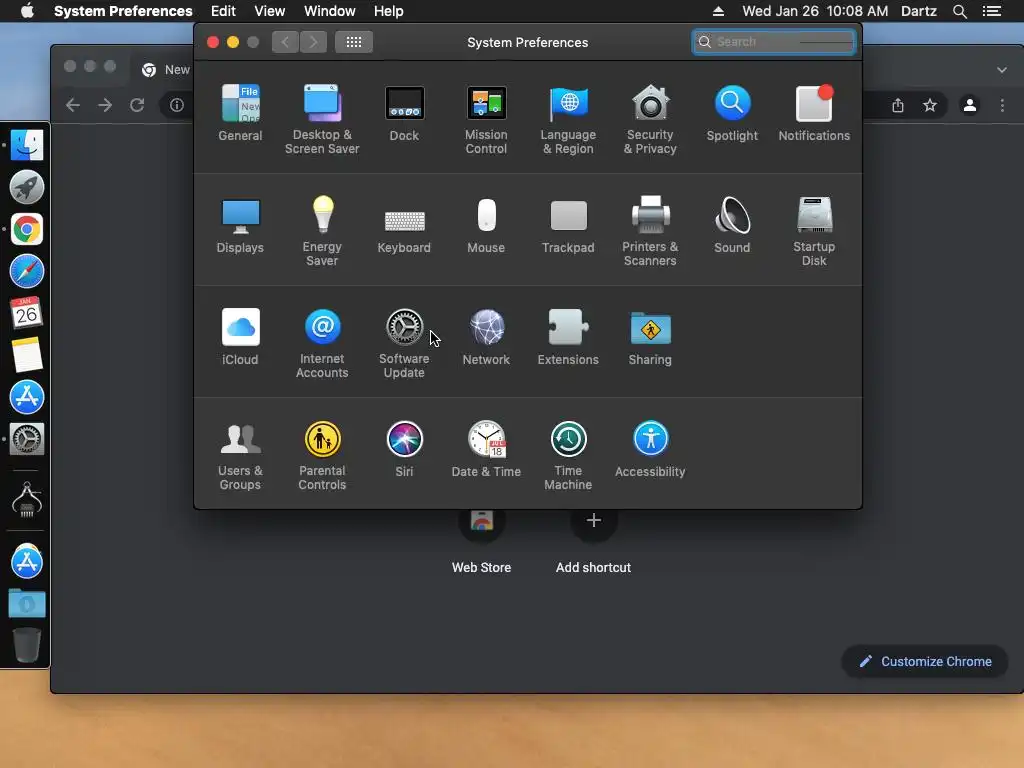Expand Chrome tab search chevron
1024x768 pixels.
pos(1002,69)
